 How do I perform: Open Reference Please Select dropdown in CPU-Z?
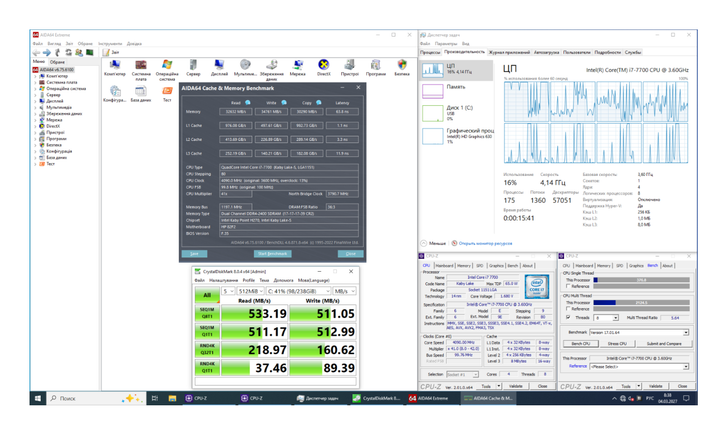click(639, 366)
